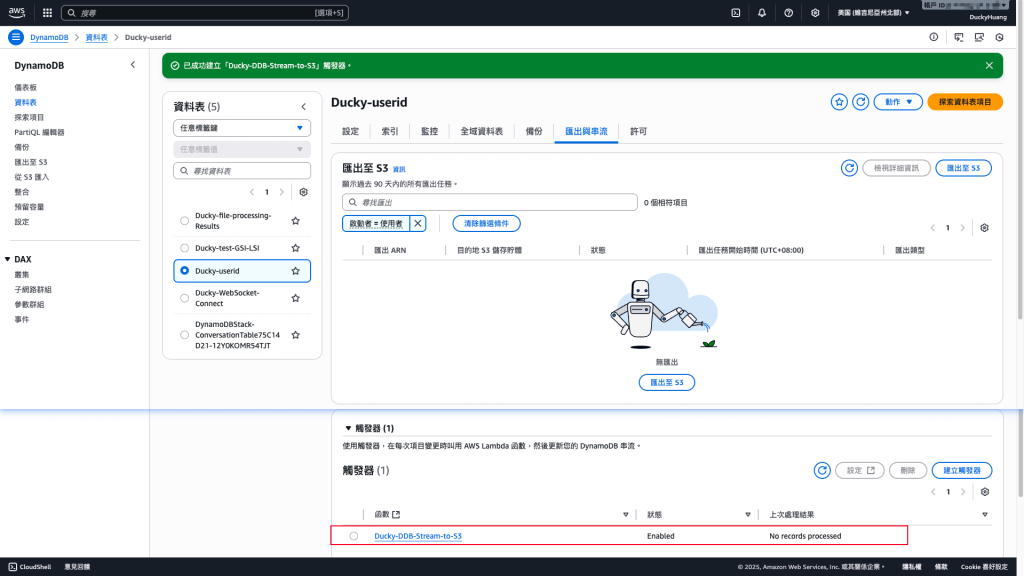Favorite the Ducky-test-GSI-LSI table
This screenshot has height=576, width=1024.
point(295,248)
